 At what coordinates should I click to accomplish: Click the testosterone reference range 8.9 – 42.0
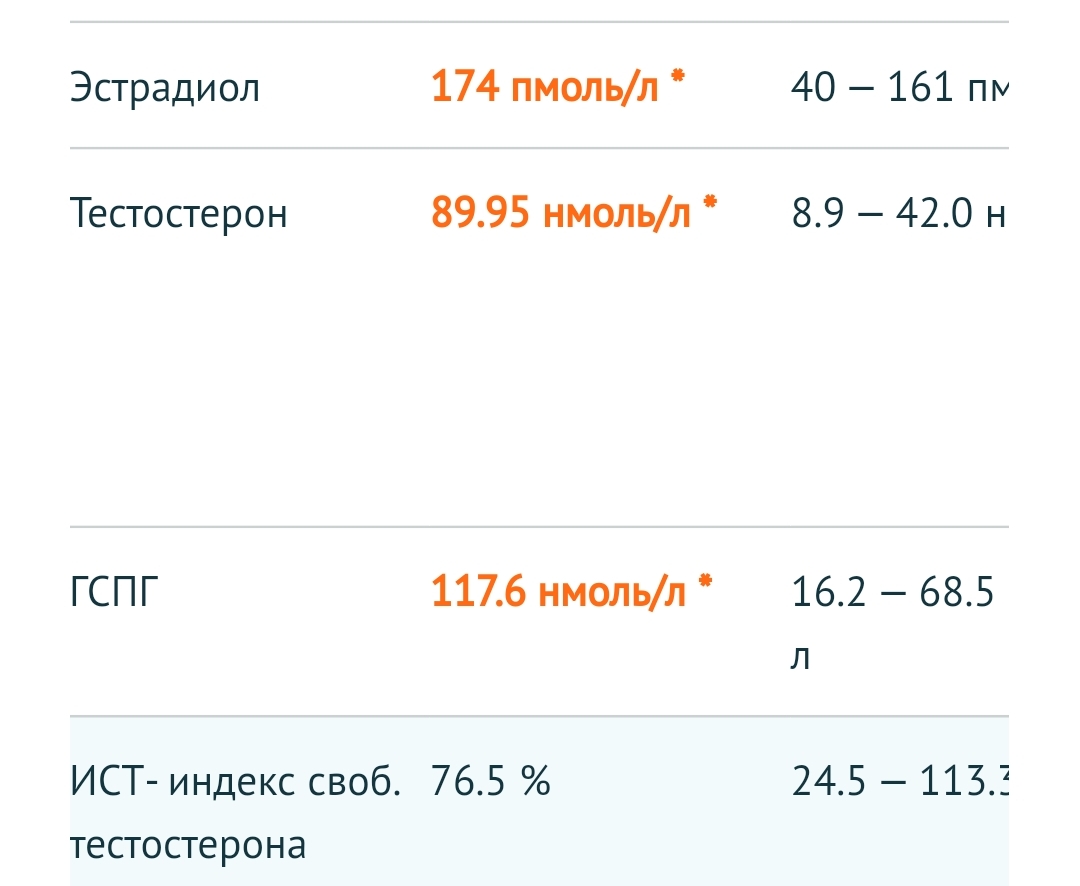pos(897,214)
